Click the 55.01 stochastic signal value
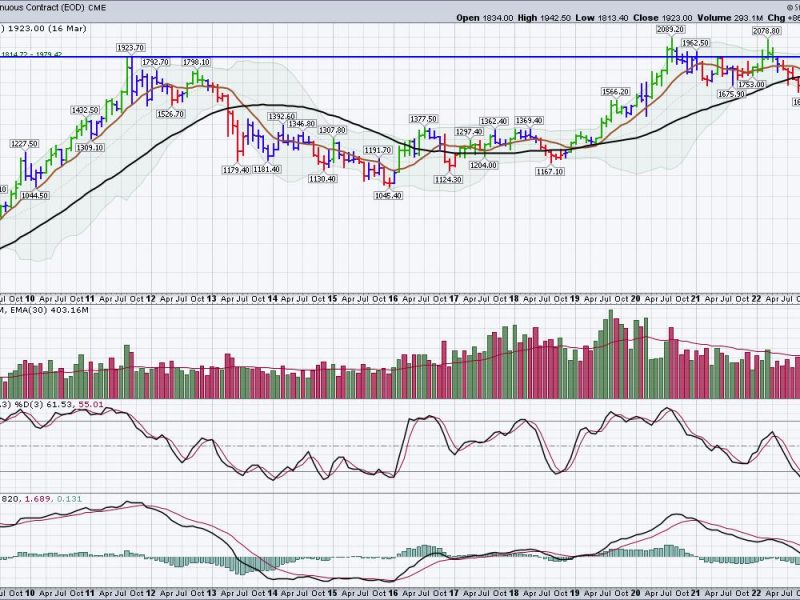800x600 pixels. (90, 405)
